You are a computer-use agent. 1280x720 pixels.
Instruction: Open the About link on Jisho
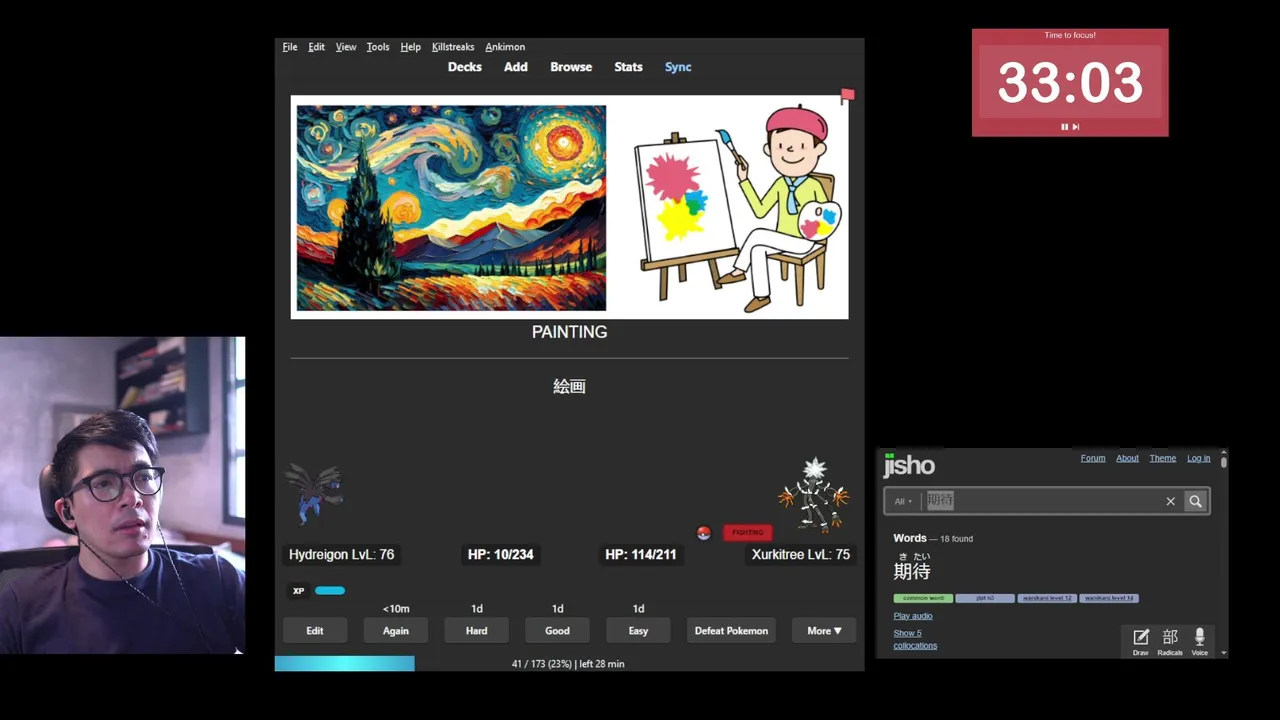pyautogui.click(x=1127, y=458)
